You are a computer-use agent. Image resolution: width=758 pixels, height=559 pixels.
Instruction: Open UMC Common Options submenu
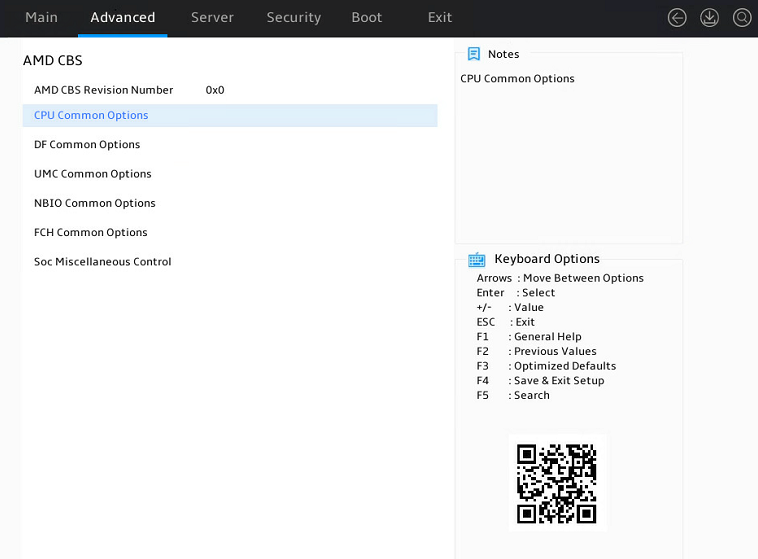point(93,174)
